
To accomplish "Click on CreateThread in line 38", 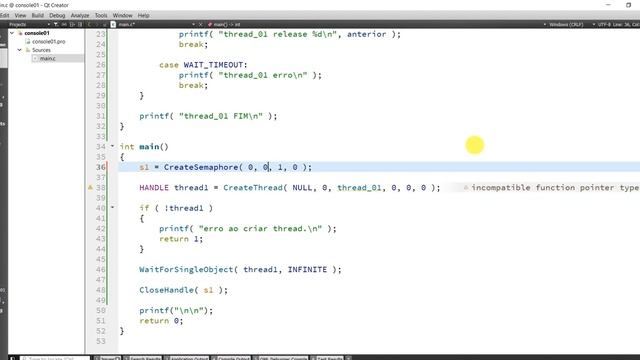I will click(253, 188).
